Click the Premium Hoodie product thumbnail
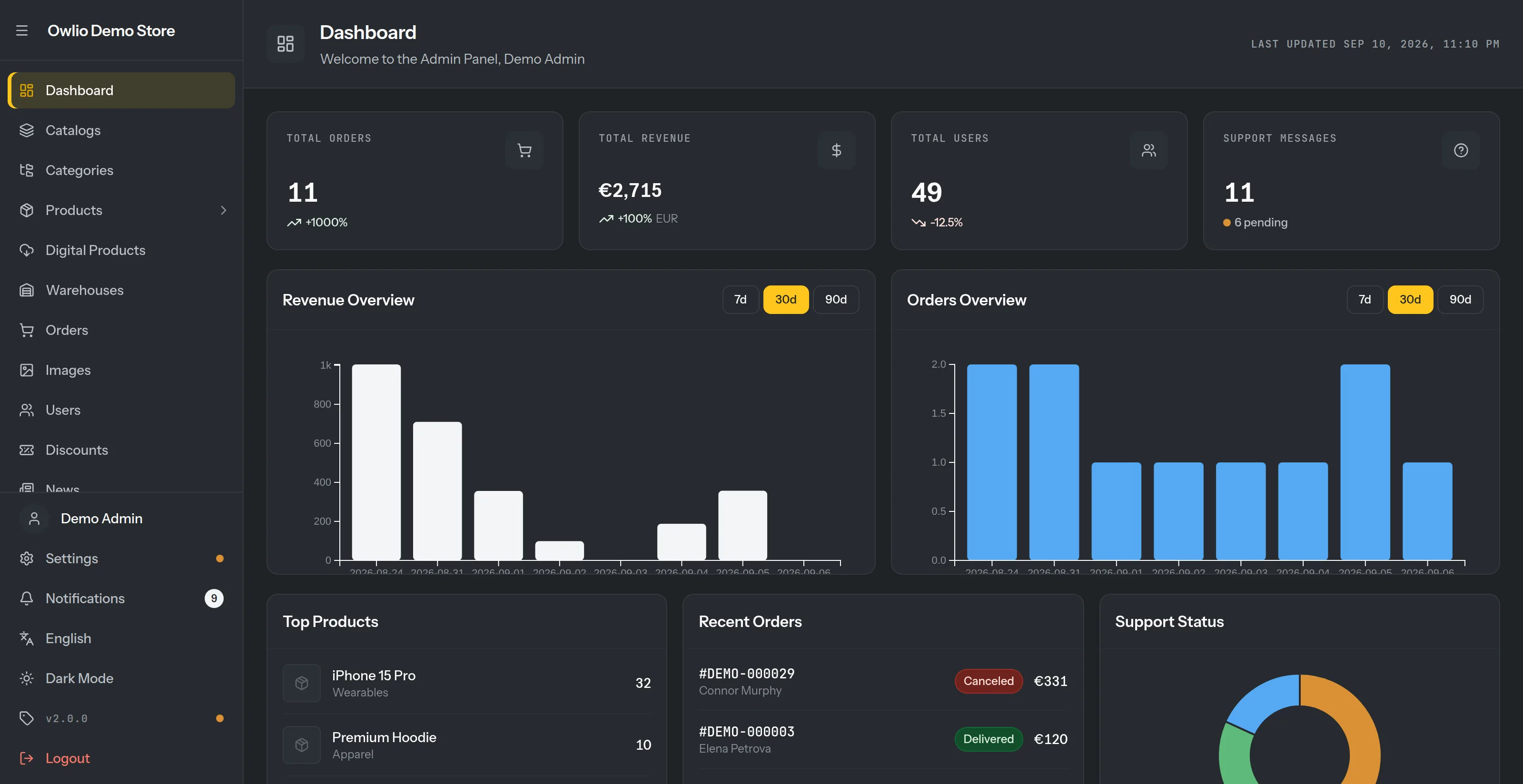The height and width of the screenshot is (784, 1523). click(x=302, y=745)
